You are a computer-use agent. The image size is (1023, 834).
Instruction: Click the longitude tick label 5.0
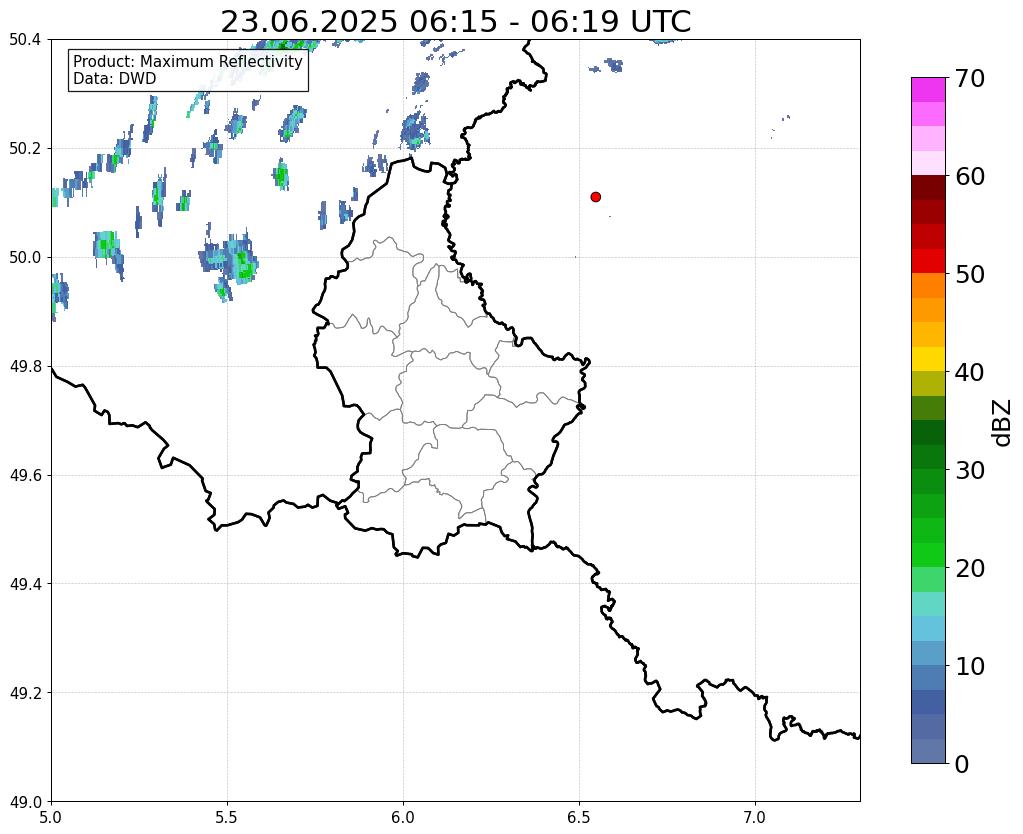(x=51, y=817)
